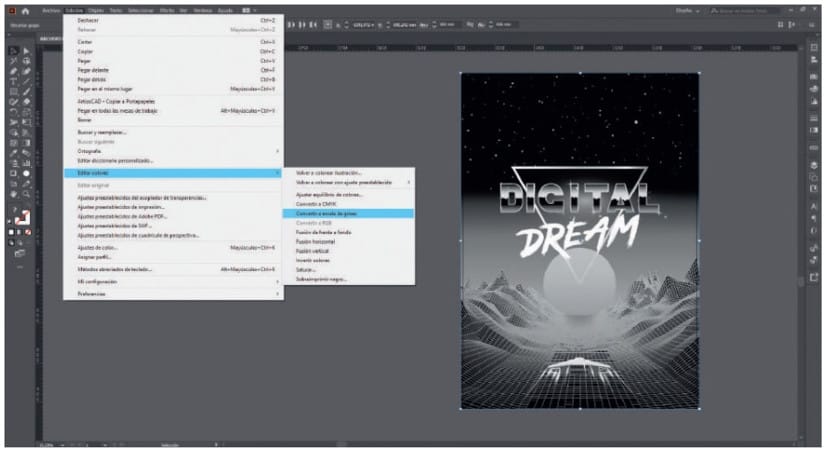The height and width of the screenshot is (451, 827).
Task: Select the Type tool (T)
Action: 11,81
